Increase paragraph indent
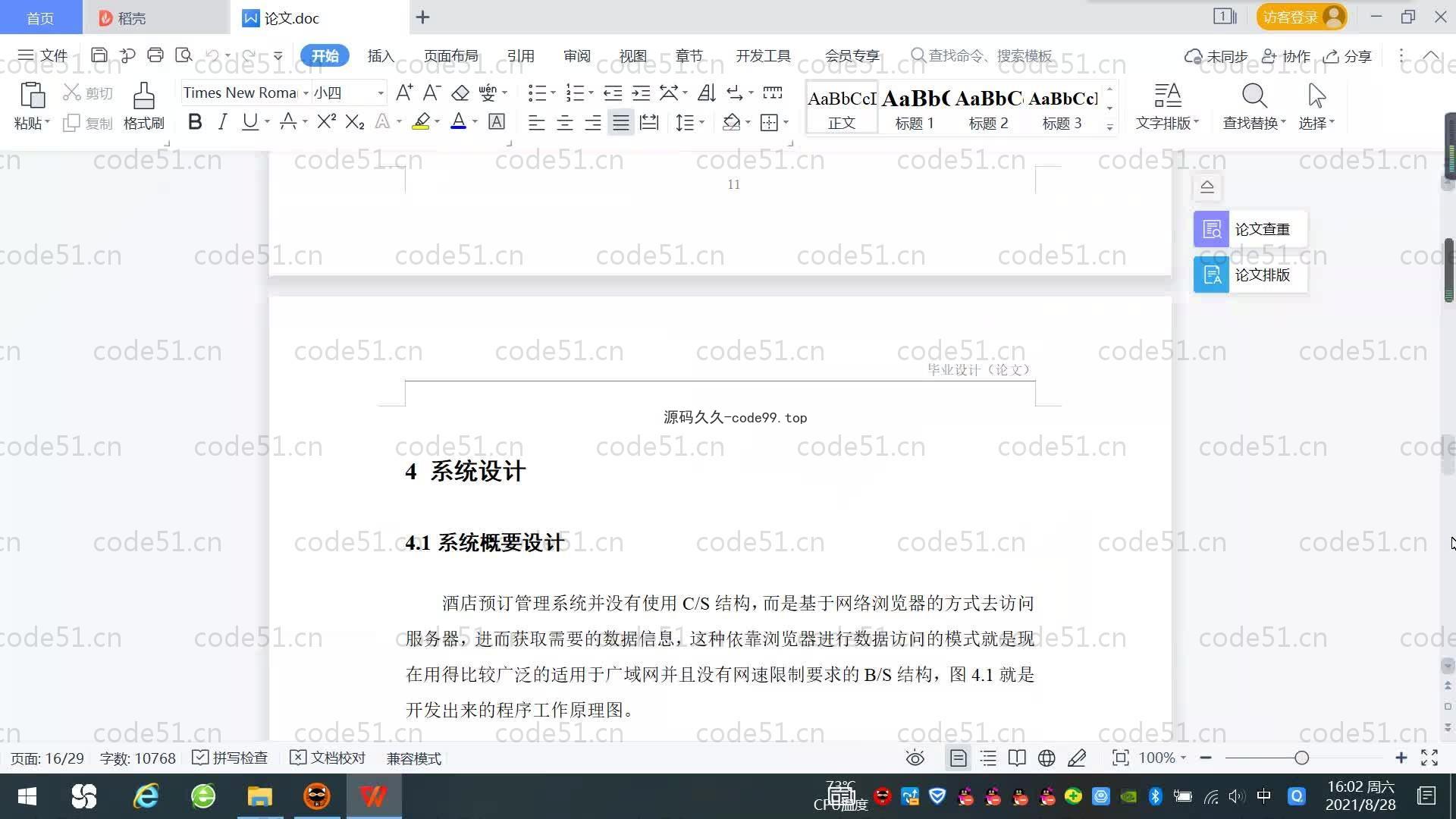This screenshot has width=1456, height=819. [x=641, y=93]
